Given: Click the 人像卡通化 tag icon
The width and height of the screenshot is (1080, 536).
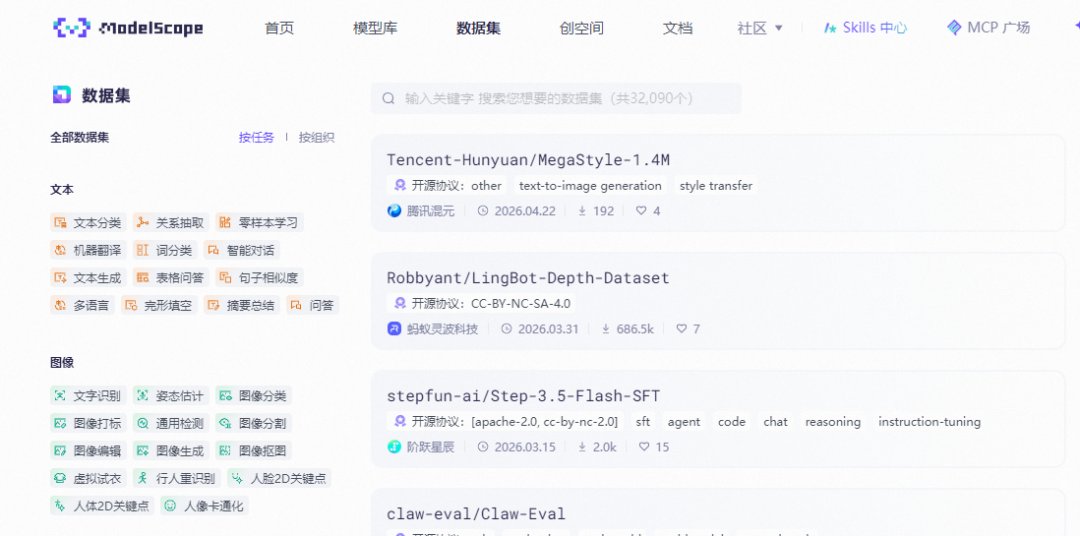Looking at the screenshot, I should tap(171, 506).
